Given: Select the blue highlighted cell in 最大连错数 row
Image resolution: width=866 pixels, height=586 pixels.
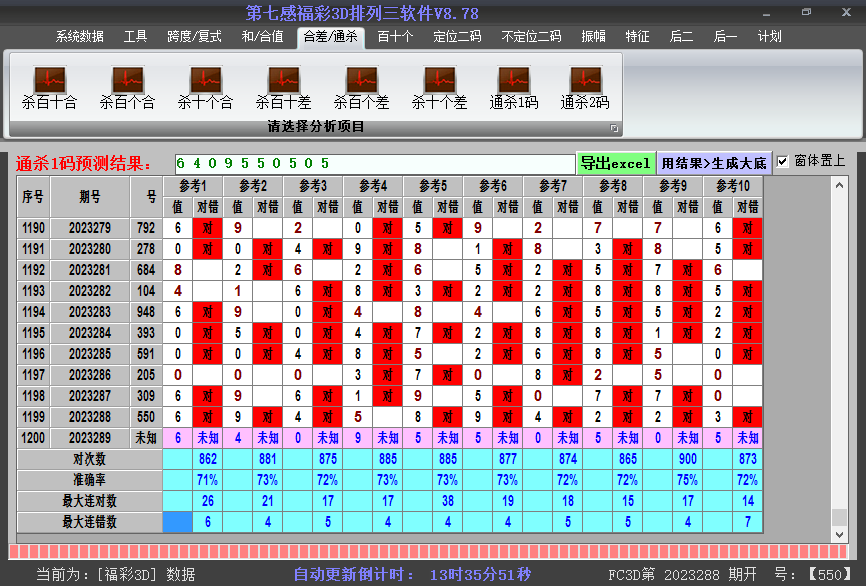Looking at the screenshot, I should 177,522.
